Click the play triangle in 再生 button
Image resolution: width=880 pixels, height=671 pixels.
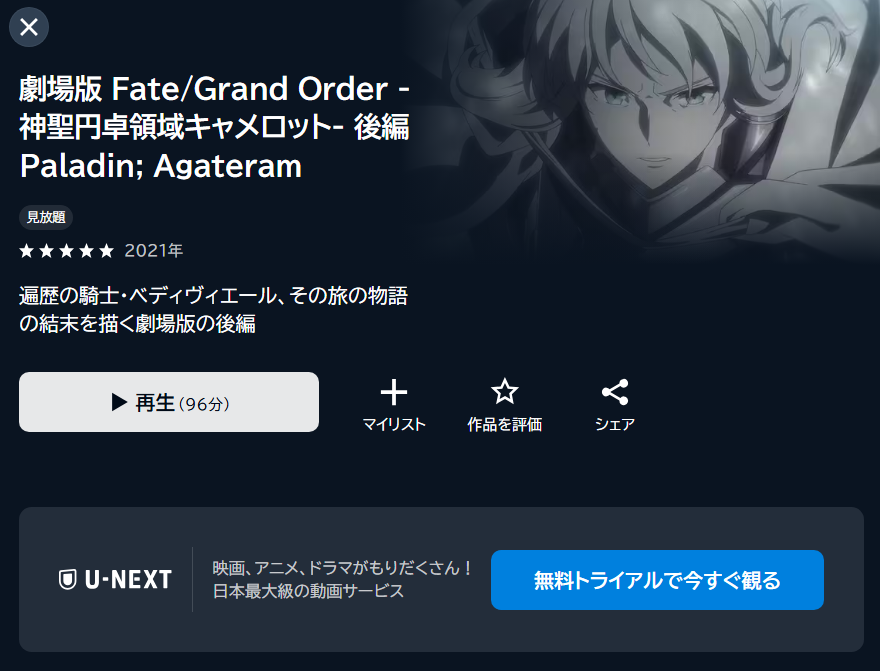pos(118,402)
